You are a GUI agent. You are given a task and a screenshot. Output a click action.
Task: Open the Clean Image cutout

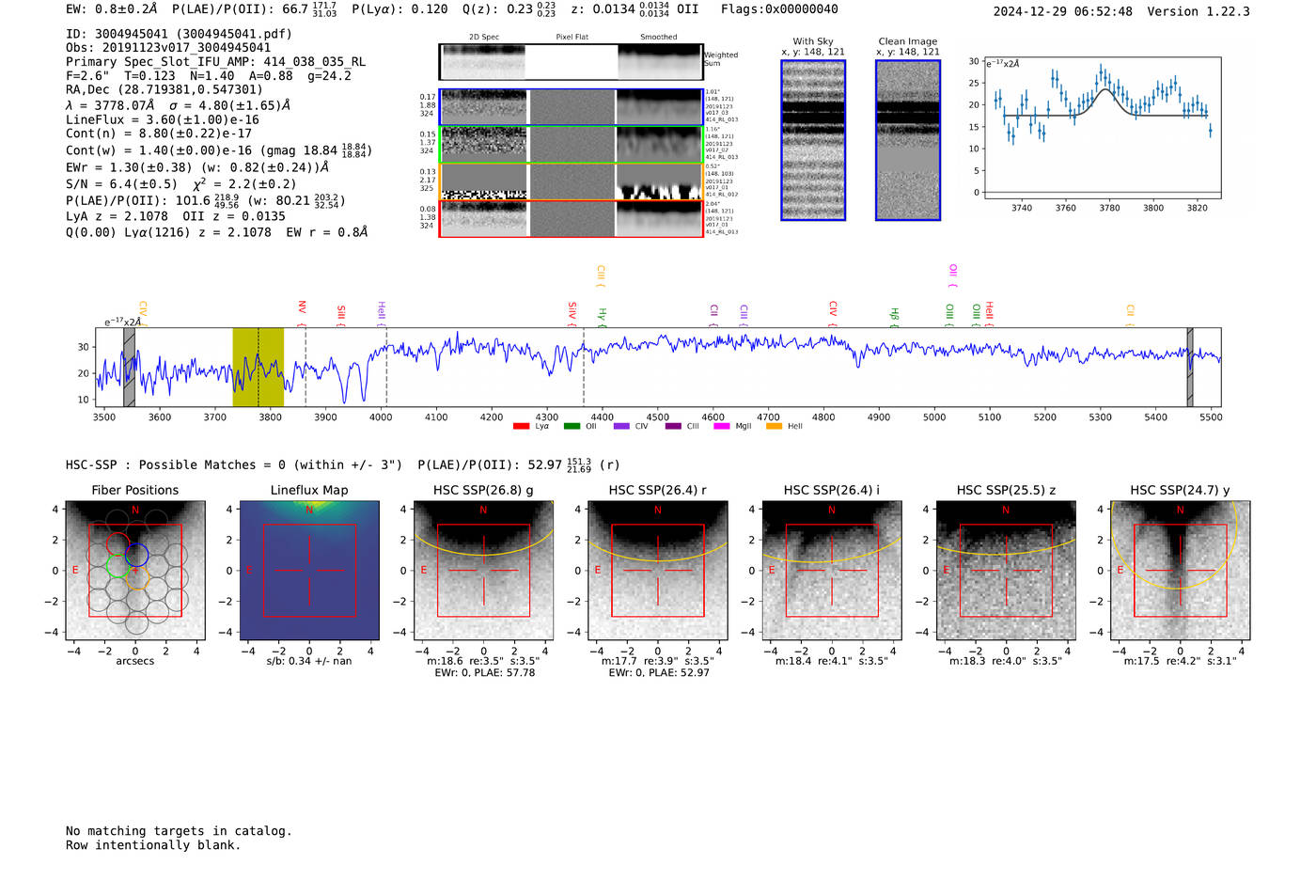click(x=908, y=140)
